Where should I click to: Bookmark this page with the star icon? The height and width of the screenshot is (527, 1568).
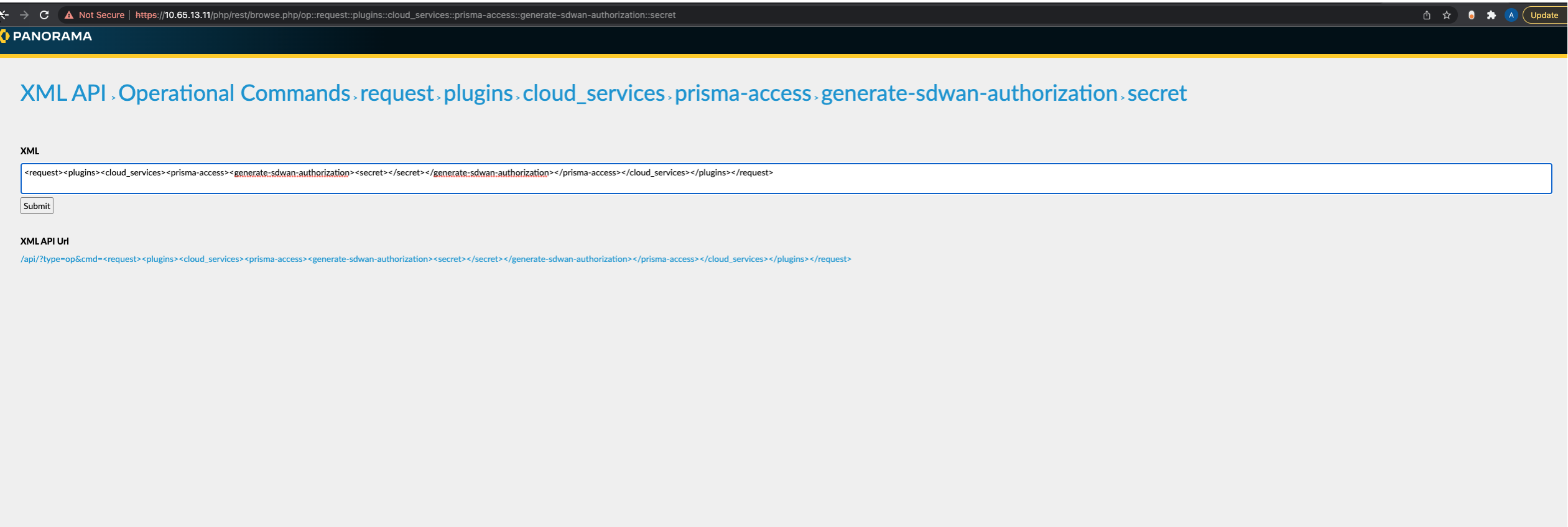point(1447,15)
